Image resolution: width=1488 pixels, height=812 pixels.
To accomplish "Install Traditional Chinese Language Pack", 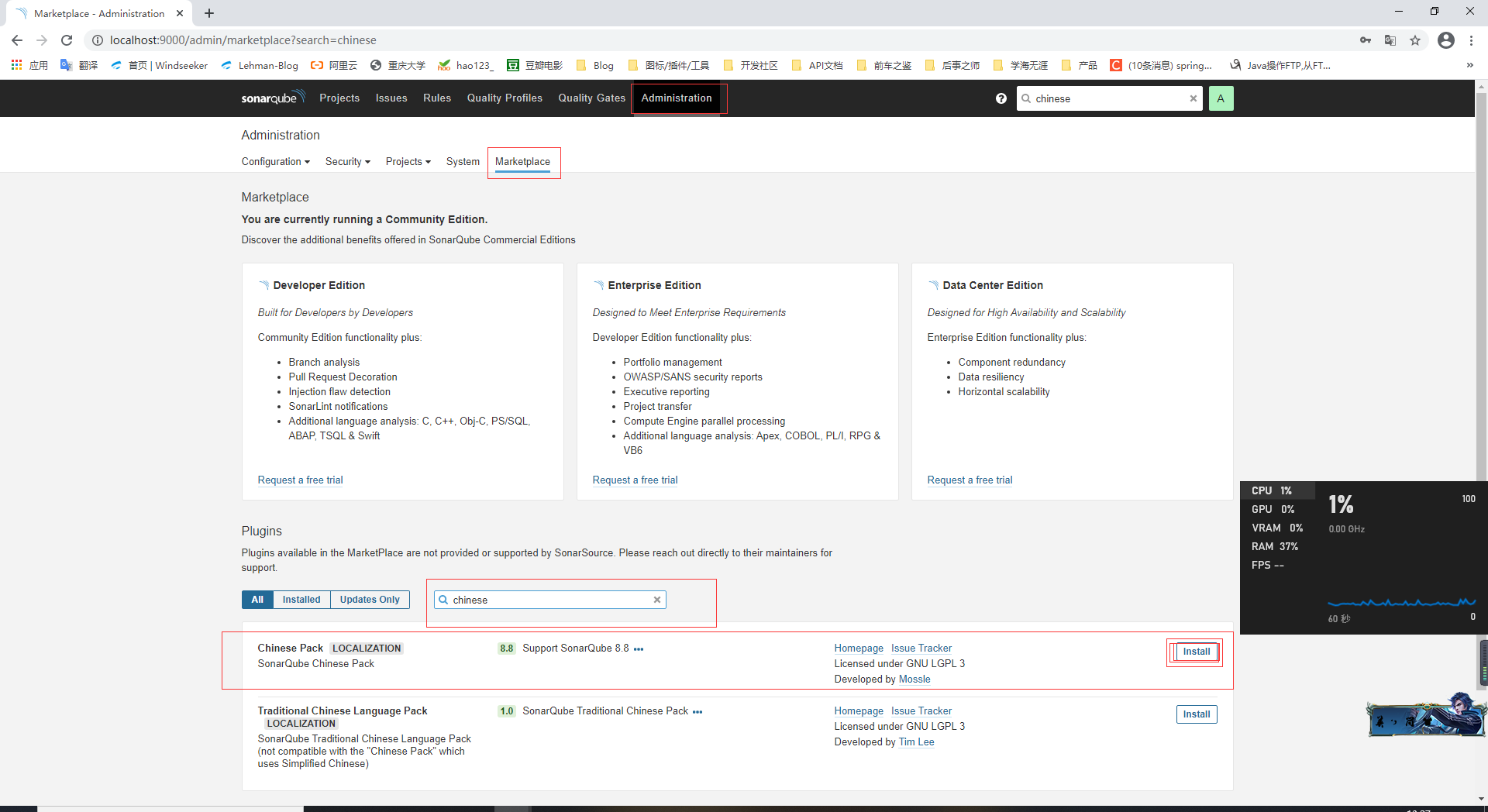I will (x=1196, y=714).
